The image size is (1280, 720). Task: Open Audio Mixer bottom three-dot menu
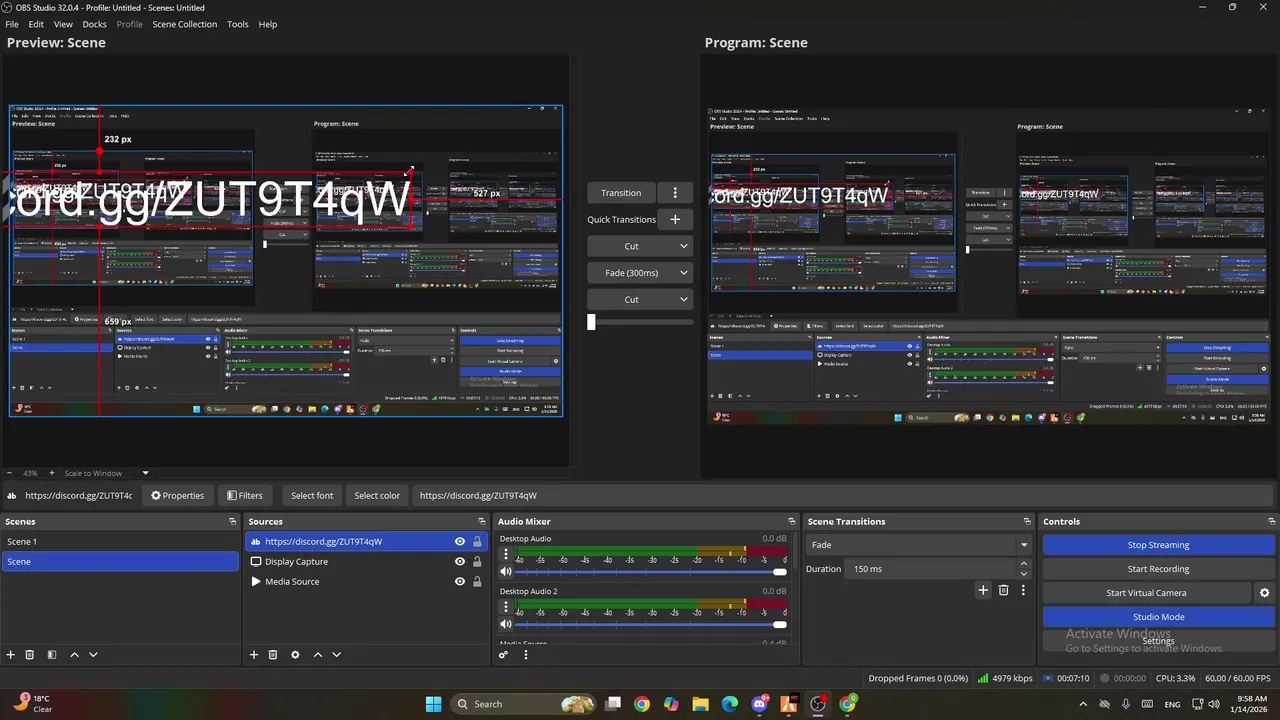click(x=526, y=655)
